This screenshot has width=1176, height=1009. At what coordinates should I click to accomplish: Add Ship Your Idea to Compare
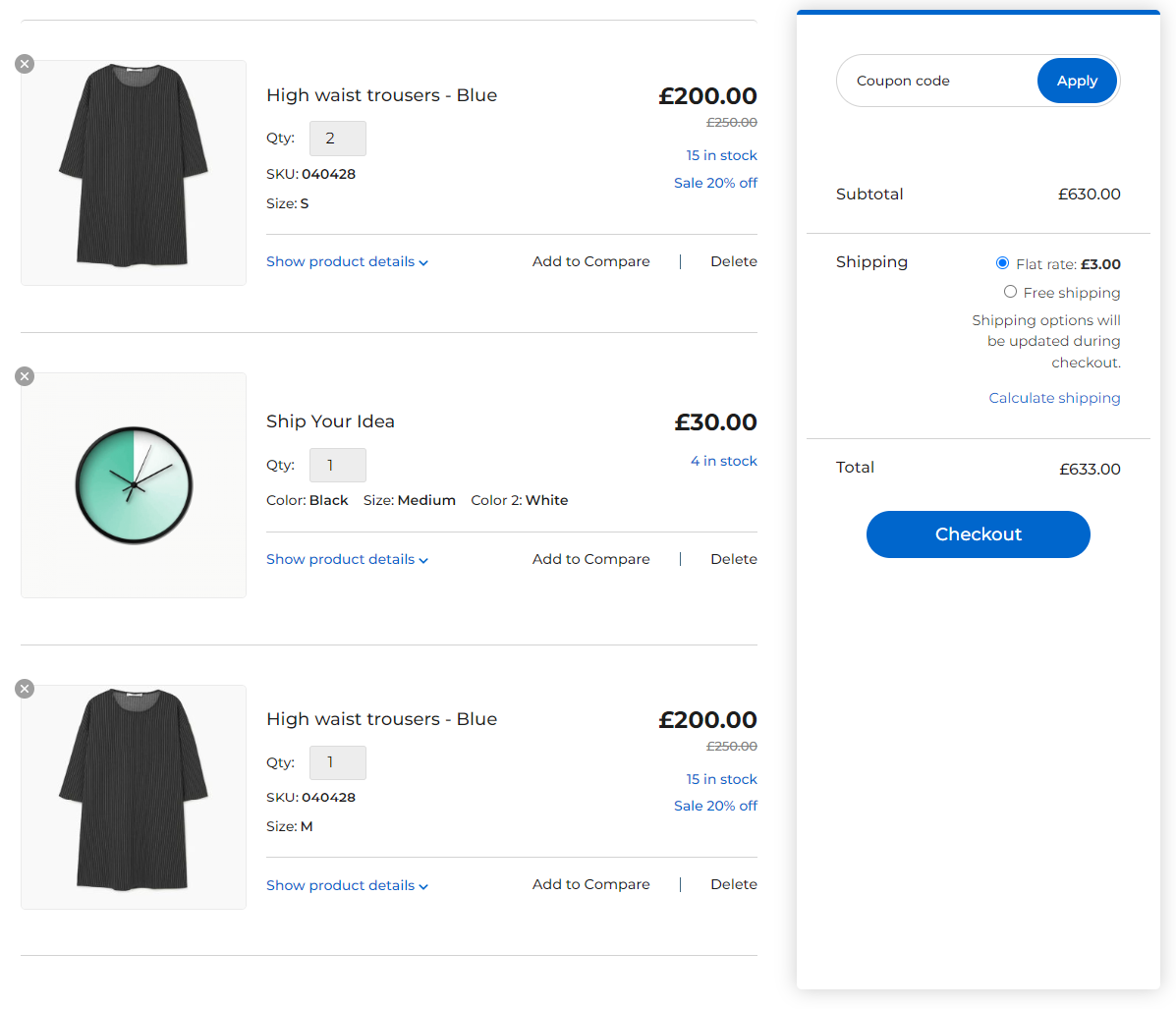pos(590,559)
